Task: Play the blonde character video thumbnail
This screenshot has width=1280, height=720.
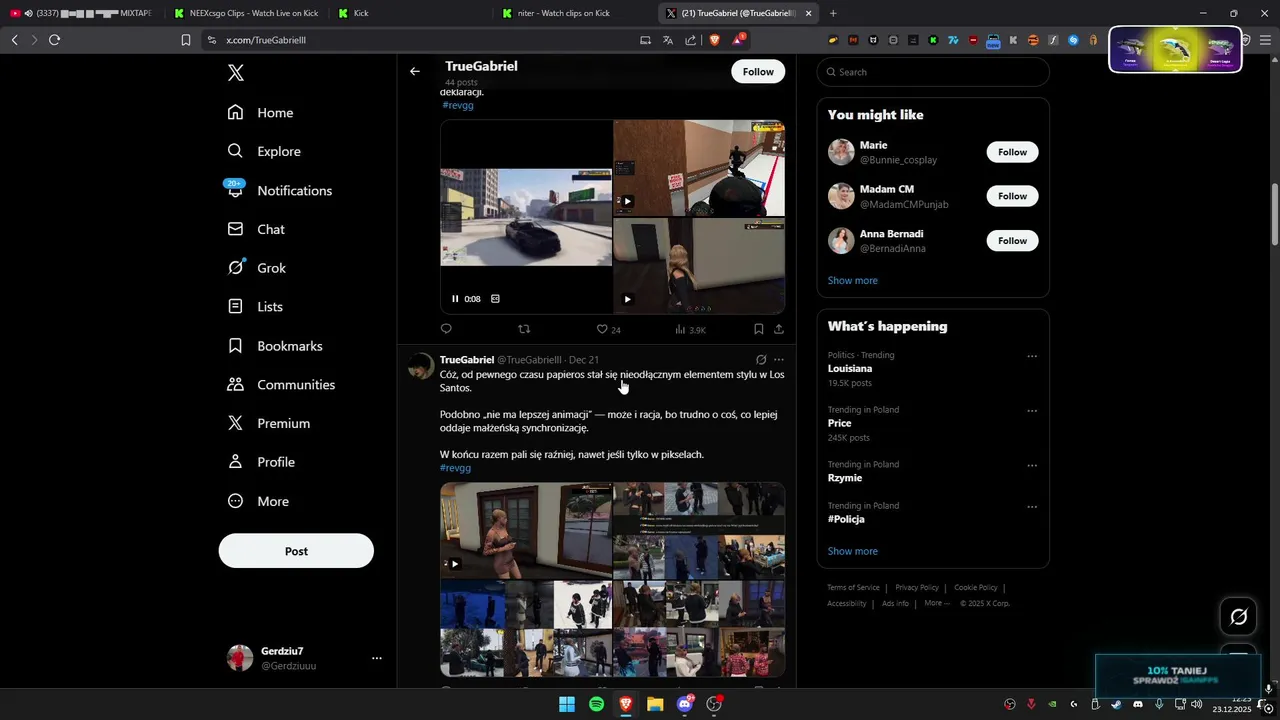Action: [627, 299]
